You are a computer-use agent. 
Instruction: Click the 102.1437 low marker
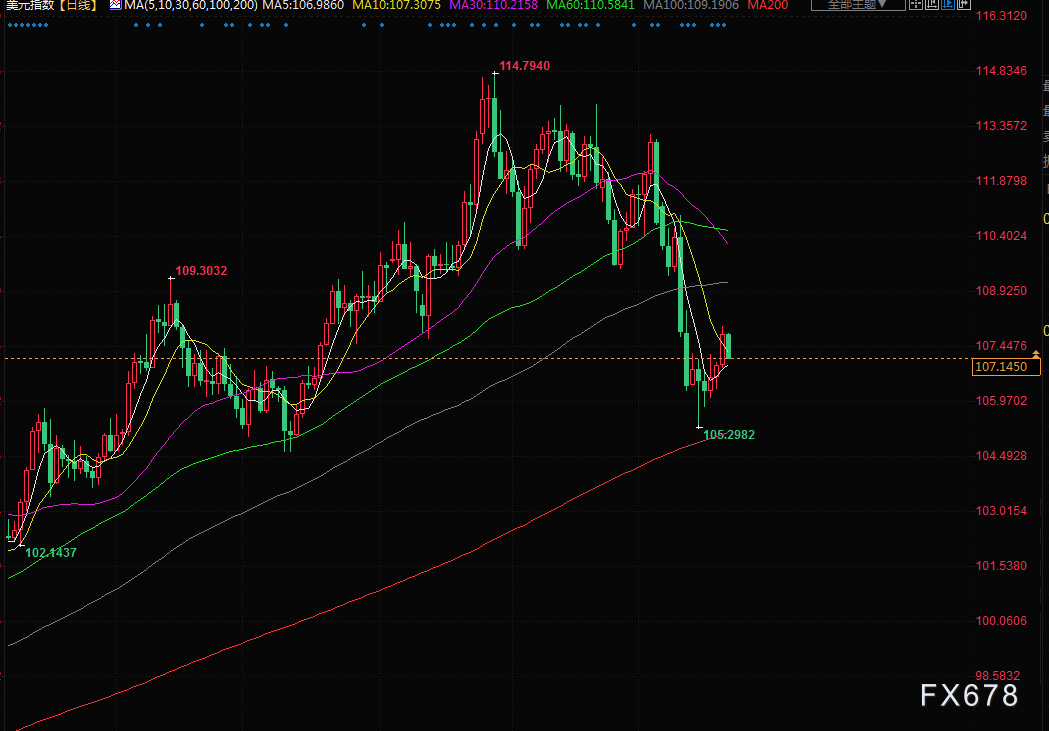click(x=51, y=552)
